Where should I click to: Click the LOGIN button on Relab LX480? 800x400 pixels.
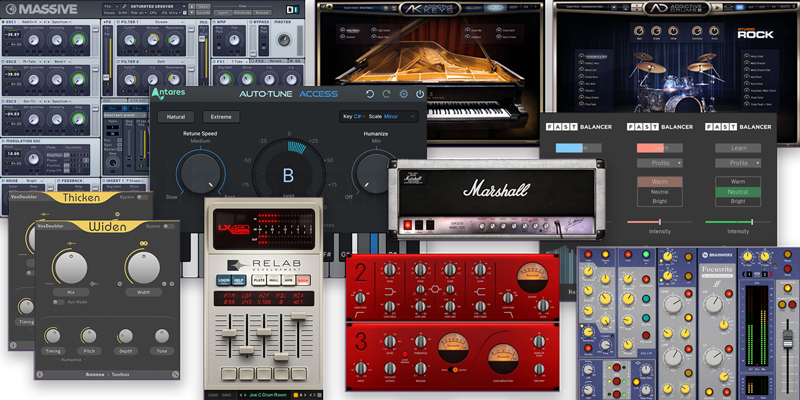223,280
